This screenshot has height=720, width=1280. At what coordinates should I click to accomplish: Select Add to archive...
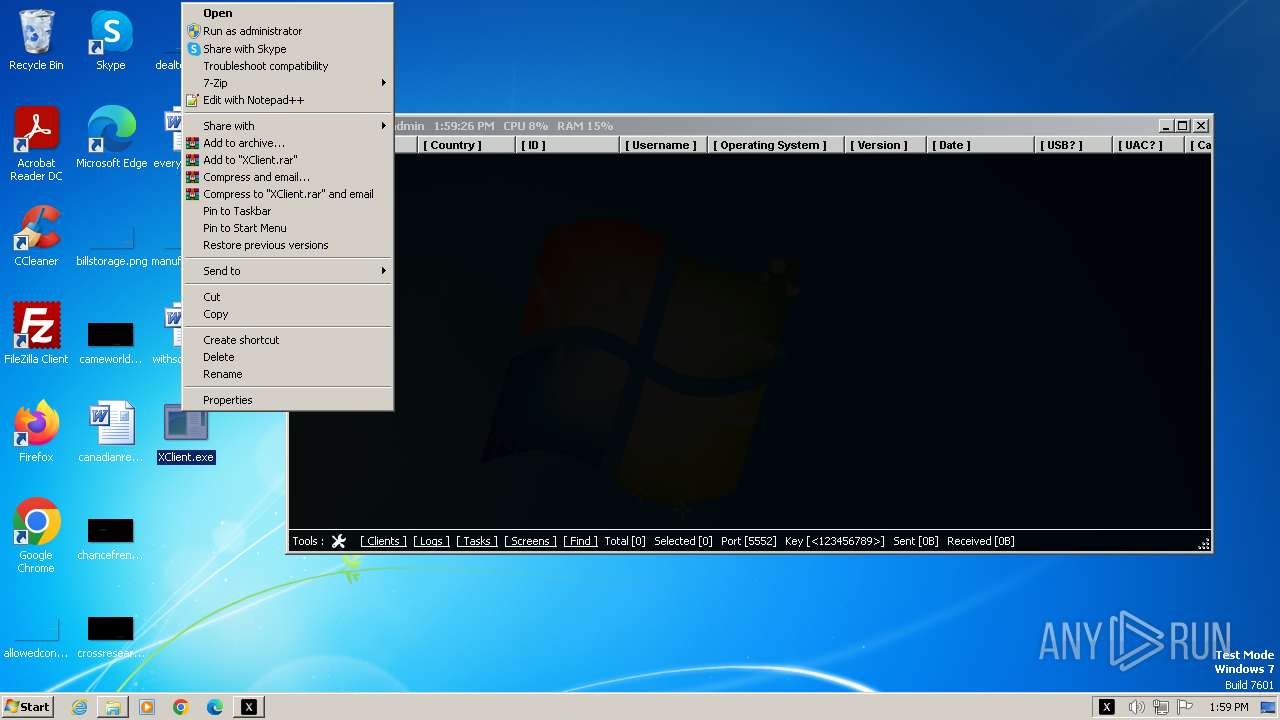tap(287, 143)
